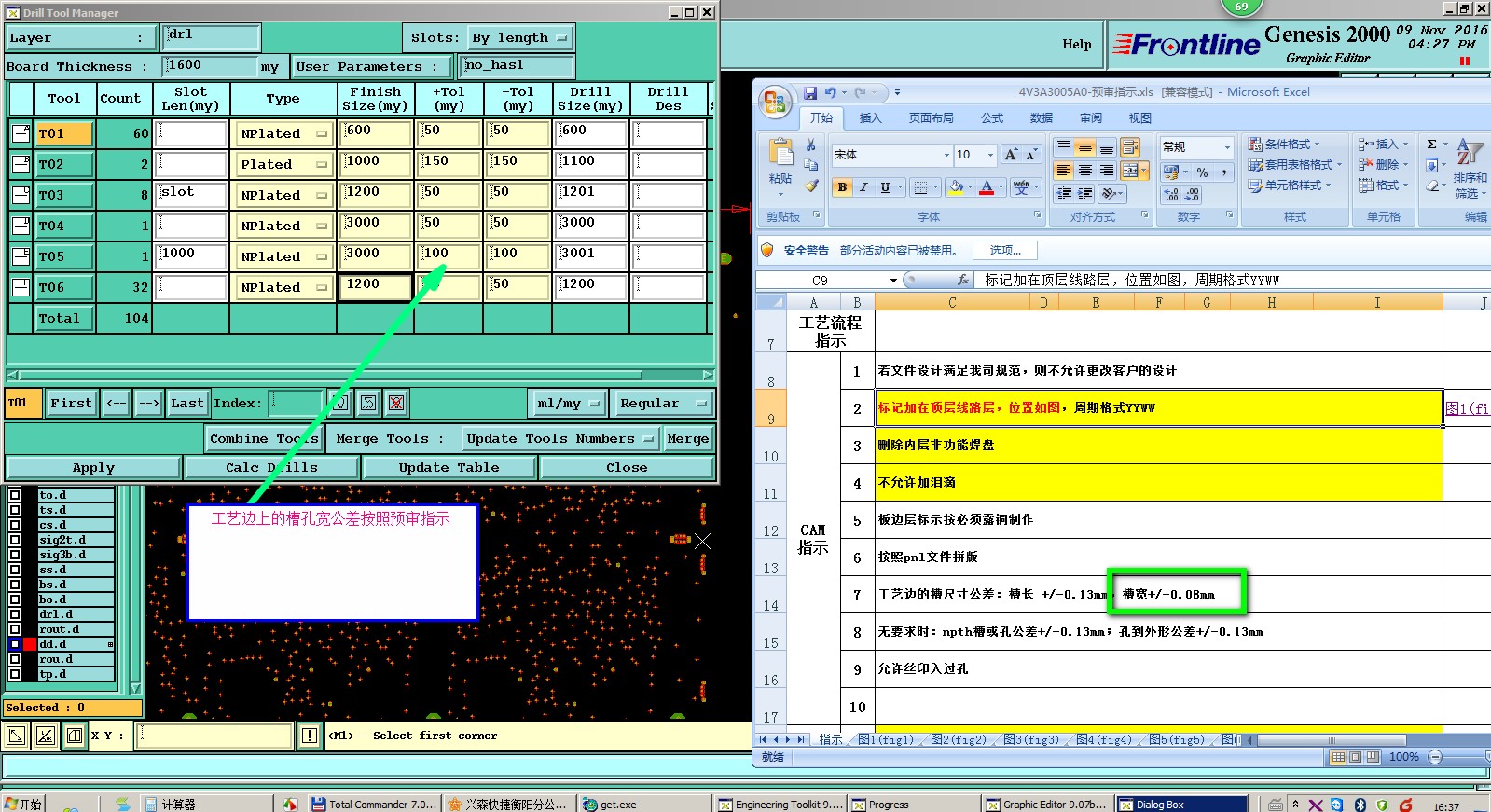The height and width of the screenshot is (812, 1491).
Task: Open the Excel font name dropdown
Action: [x=946, y=155]
